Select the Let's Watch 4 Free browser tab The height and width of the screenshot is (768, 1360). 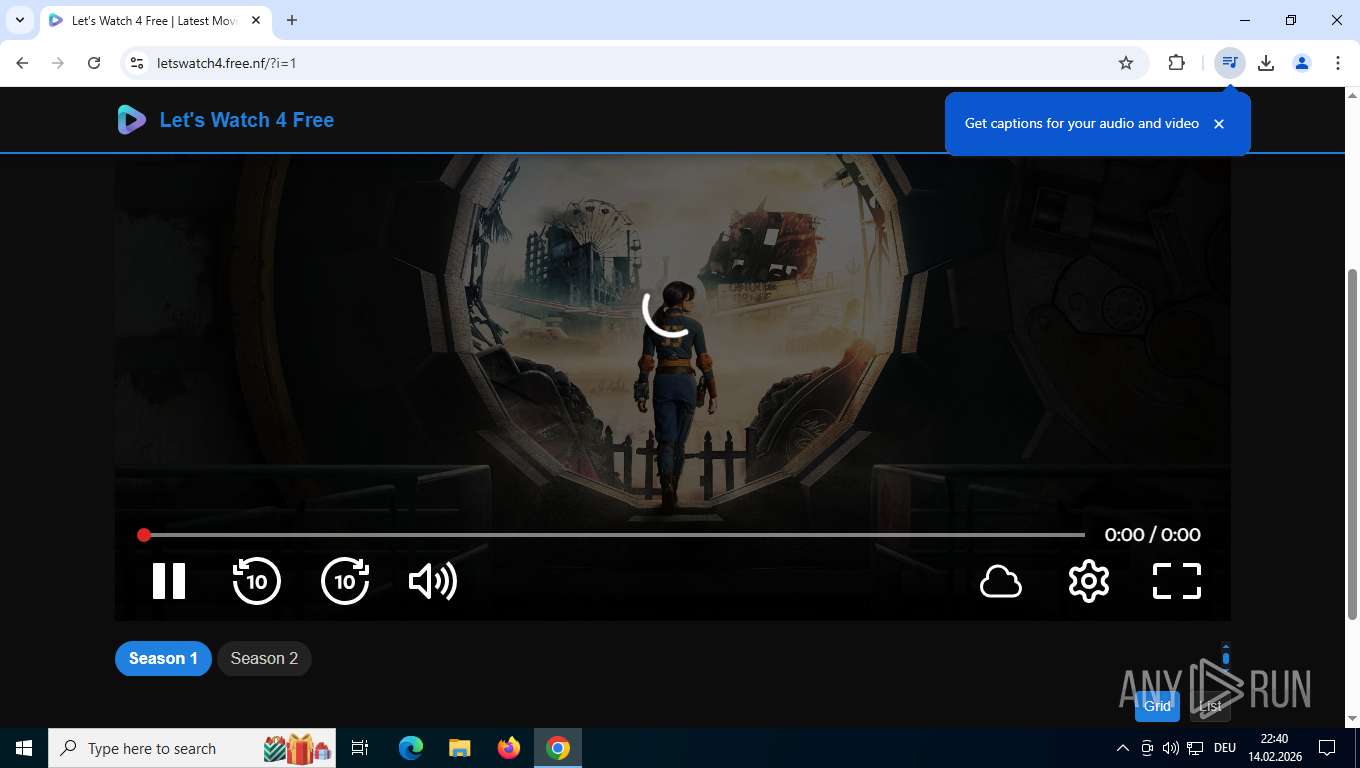point(155,20)
